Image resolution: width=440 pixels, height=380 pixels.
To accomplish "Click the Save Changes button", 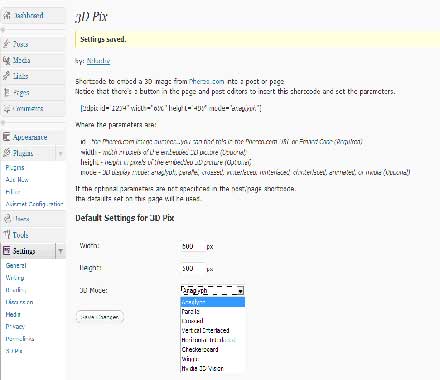I will (100, 317).
